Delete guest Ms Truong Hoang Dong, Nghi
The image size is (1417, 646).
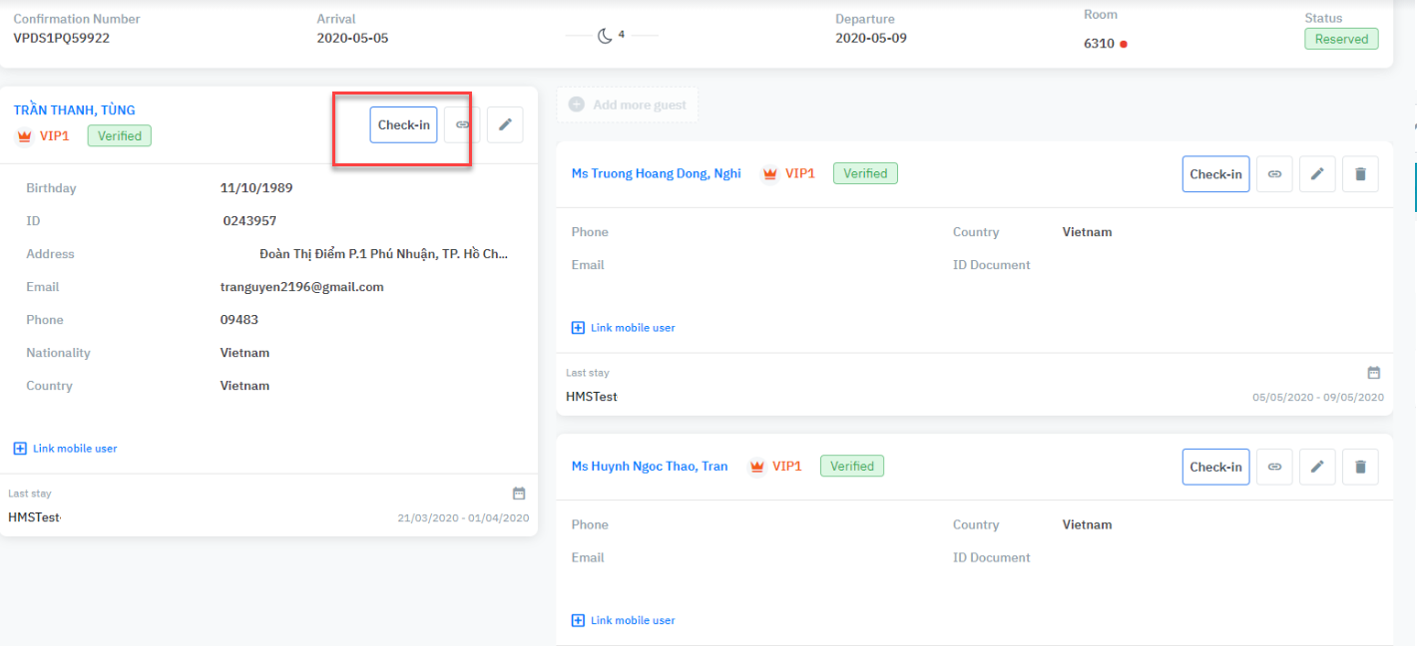(1360, 174)
